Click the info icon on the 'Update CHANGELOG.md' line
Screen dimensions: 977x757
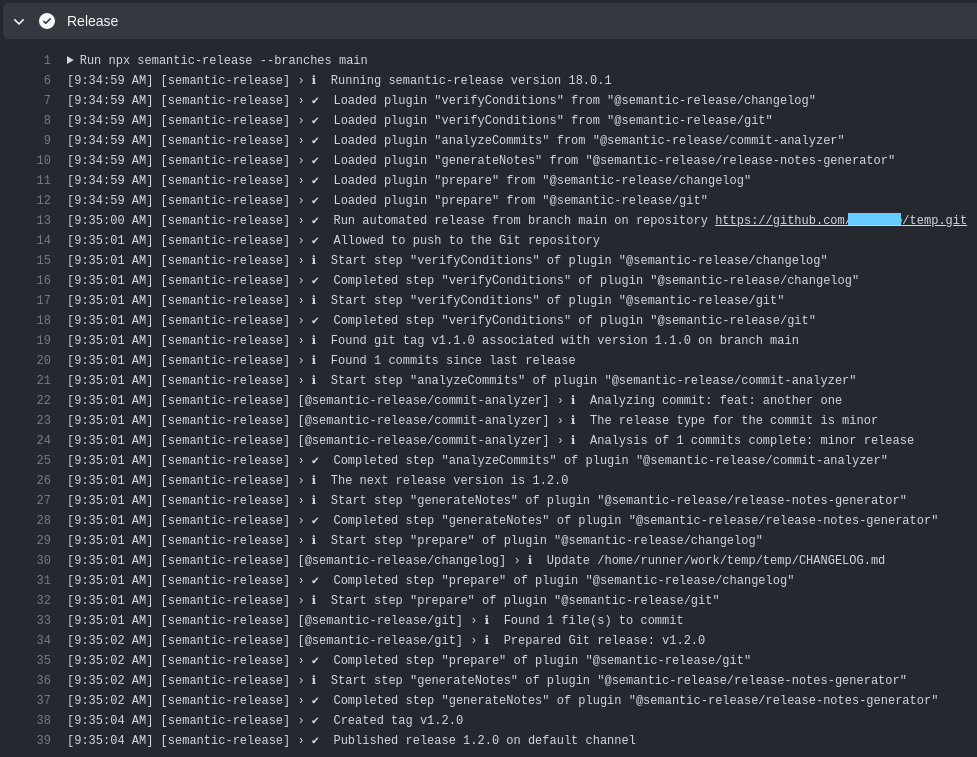[531, 560]
